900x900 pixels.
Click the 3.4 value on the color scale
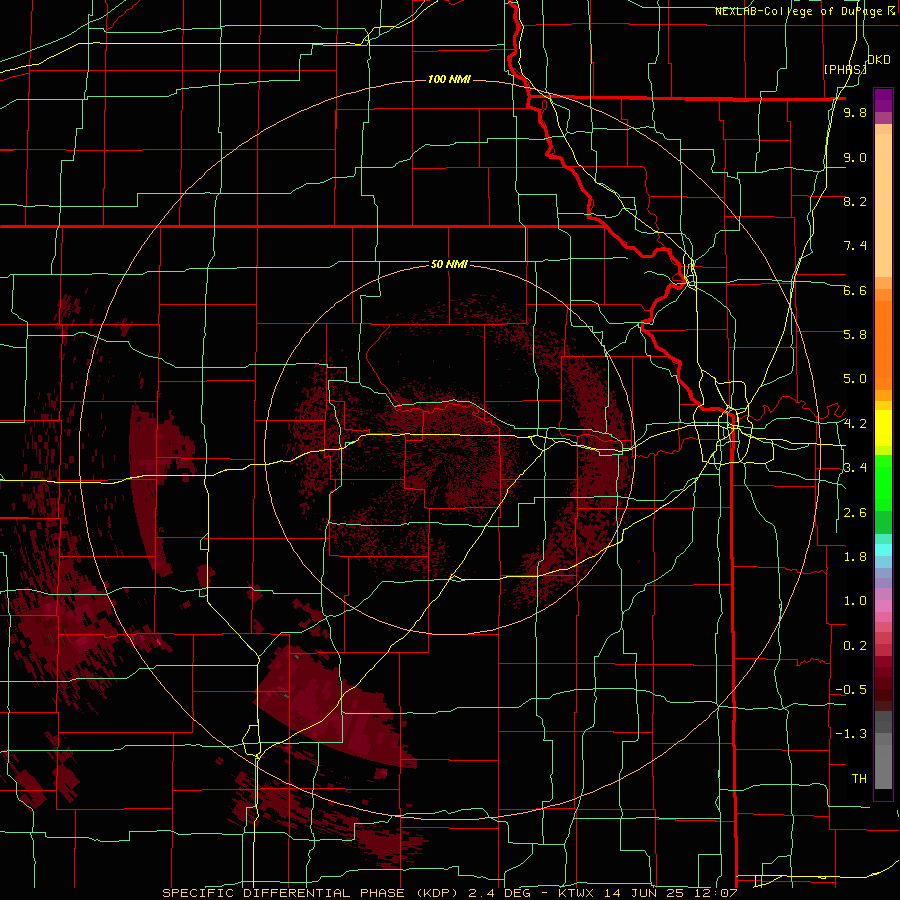855,467
